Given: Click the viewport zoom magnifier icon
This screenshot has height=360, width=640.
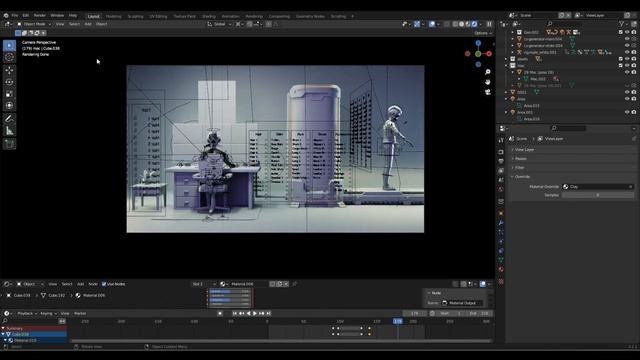Looking at the screenshot, I should (x=488, y=72).
